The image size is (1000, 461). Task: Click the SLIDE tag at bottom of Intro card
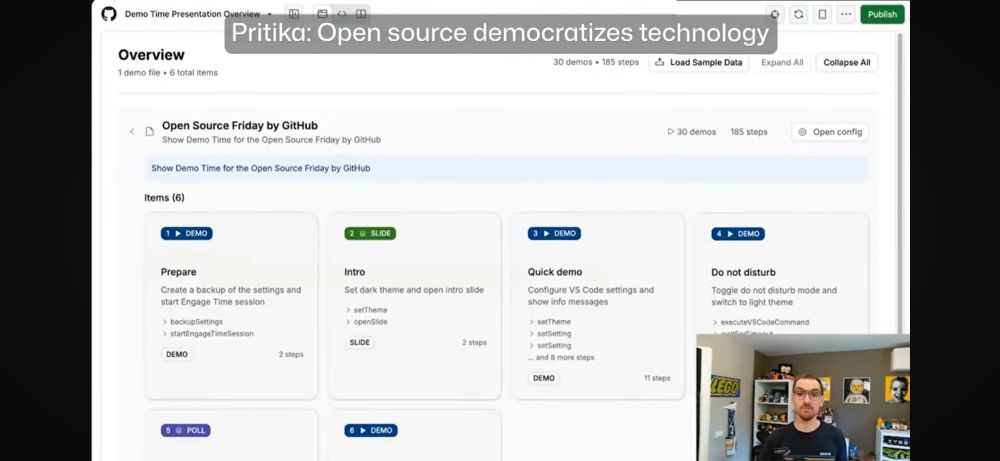click(x=360, y=342)
